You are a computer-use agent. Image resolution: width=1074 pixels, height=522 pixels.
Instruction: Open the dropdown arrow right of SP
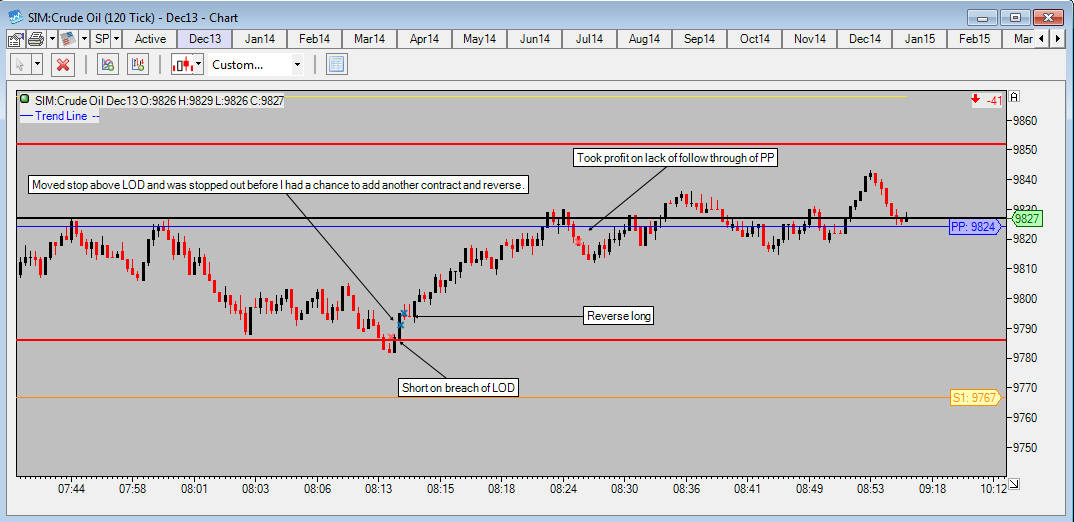(116, 39)
